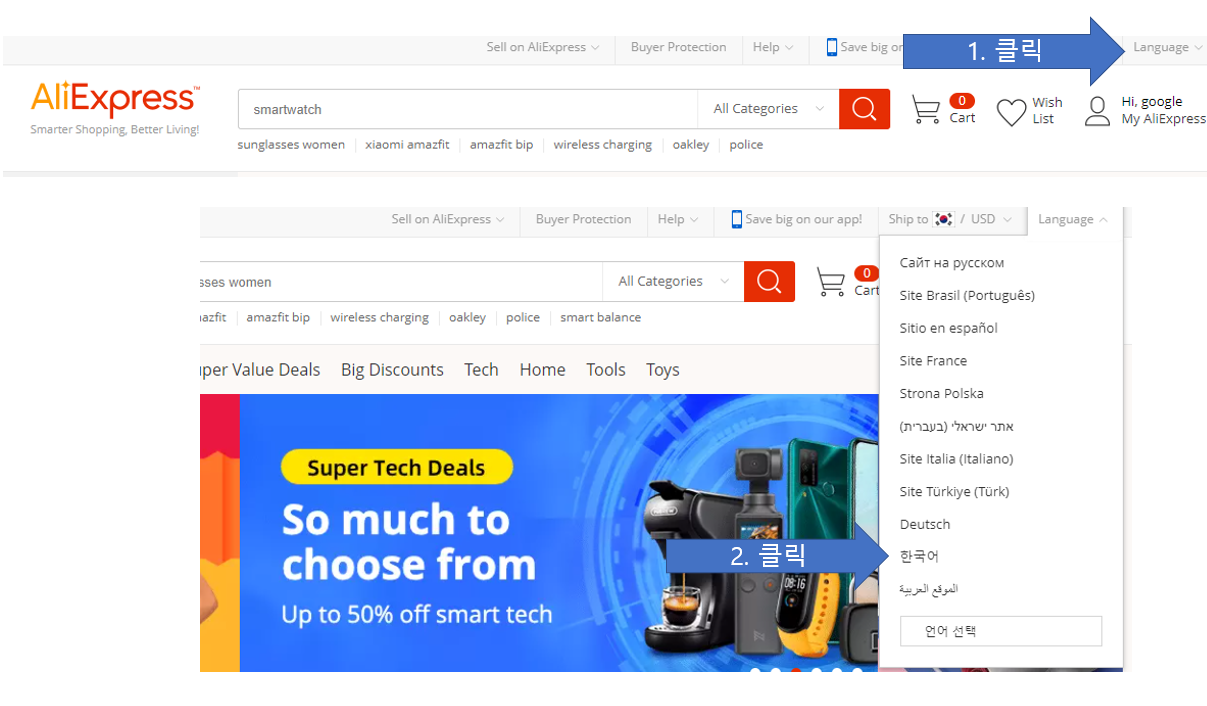Viewport: 1207px width, 706px height.
Task: Choose the Arabic 'الموقع العربية' language option
Action: pyautogui.click(x=928, y=589)
